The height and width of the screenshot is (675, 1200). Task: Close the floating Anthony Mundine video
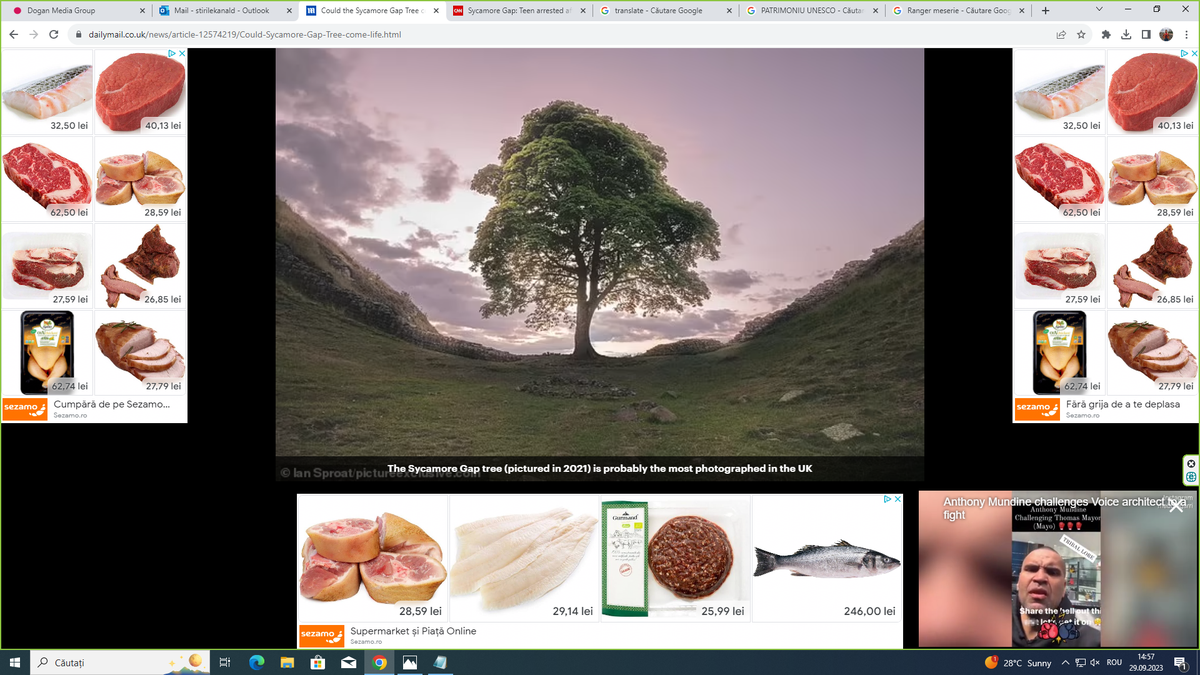click(1176, 506)
